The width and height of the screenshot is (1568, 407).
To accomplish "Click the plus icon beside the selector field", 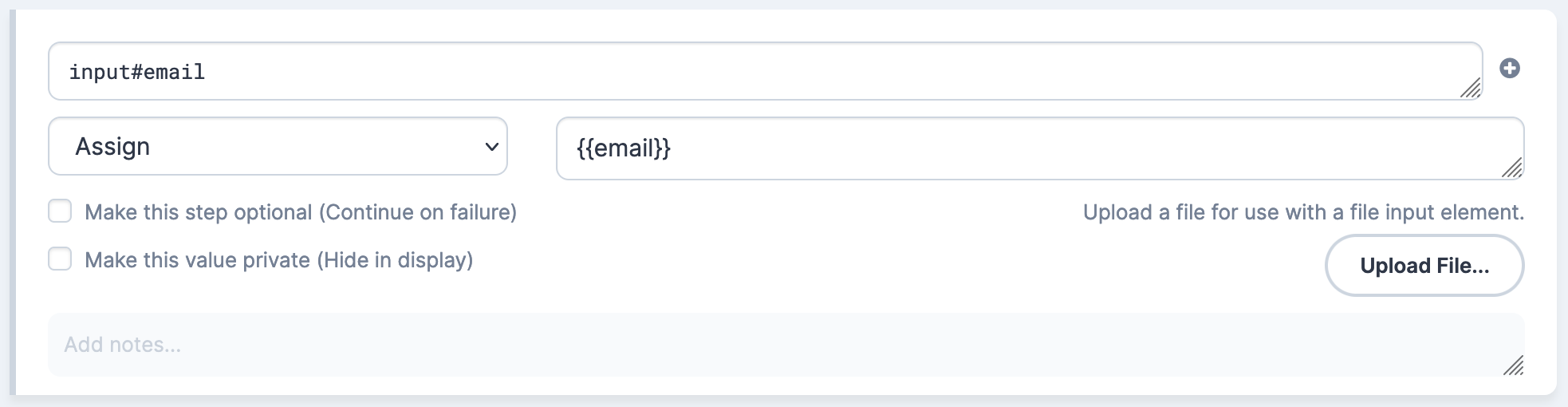I will [1509, 69].
